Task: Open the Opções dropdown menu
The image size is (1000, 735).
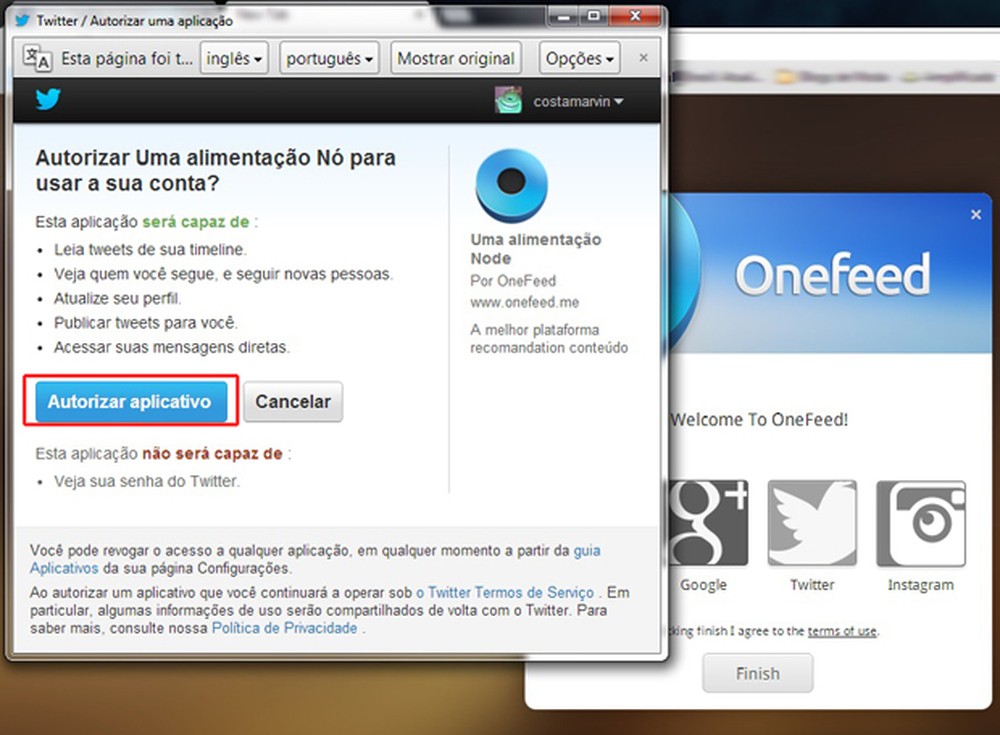Action: pos(578,58)
